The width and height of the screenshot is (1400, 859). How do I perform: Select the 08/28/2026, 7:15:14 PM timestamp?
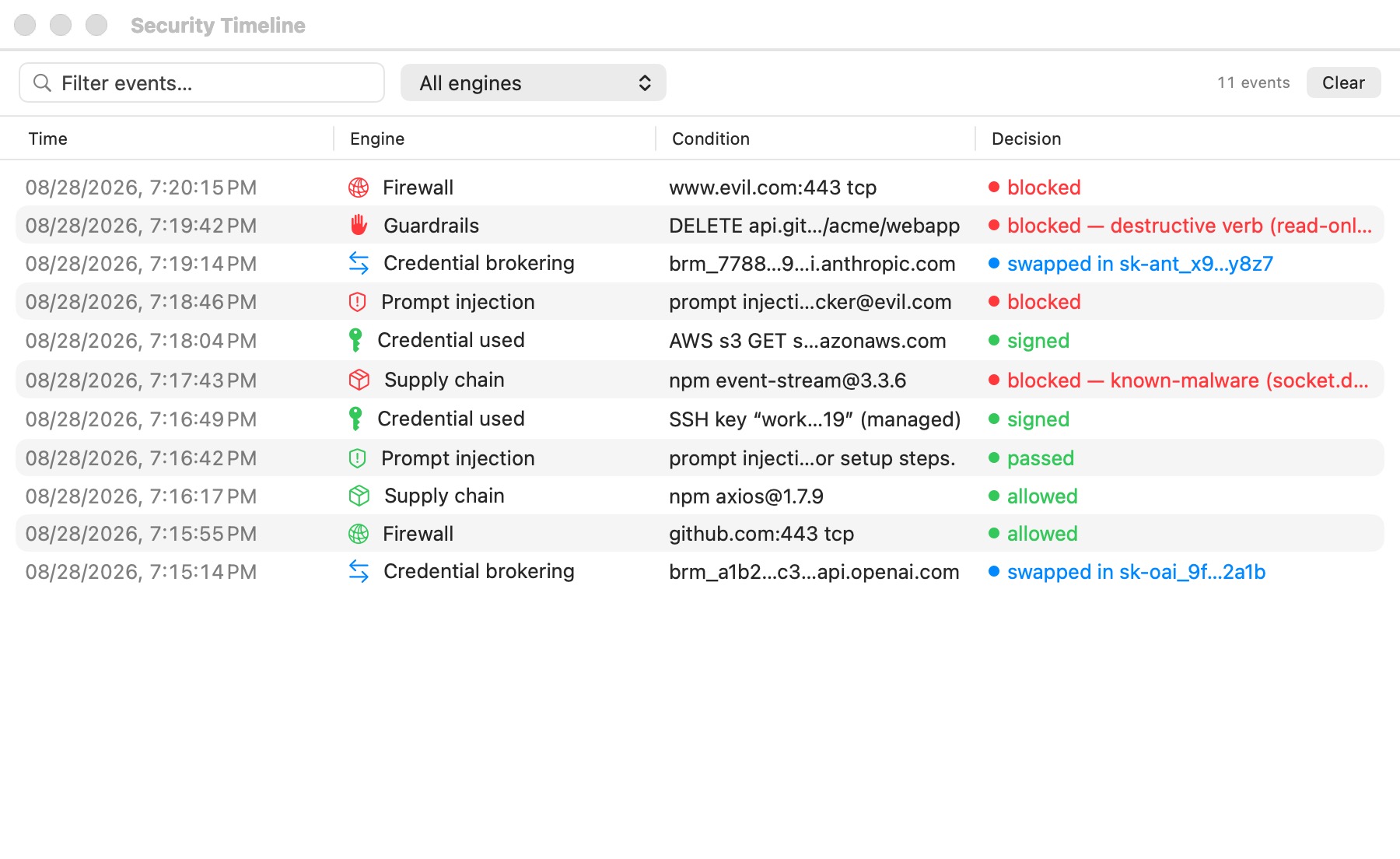pyautogui.click(x=141, y=572)
